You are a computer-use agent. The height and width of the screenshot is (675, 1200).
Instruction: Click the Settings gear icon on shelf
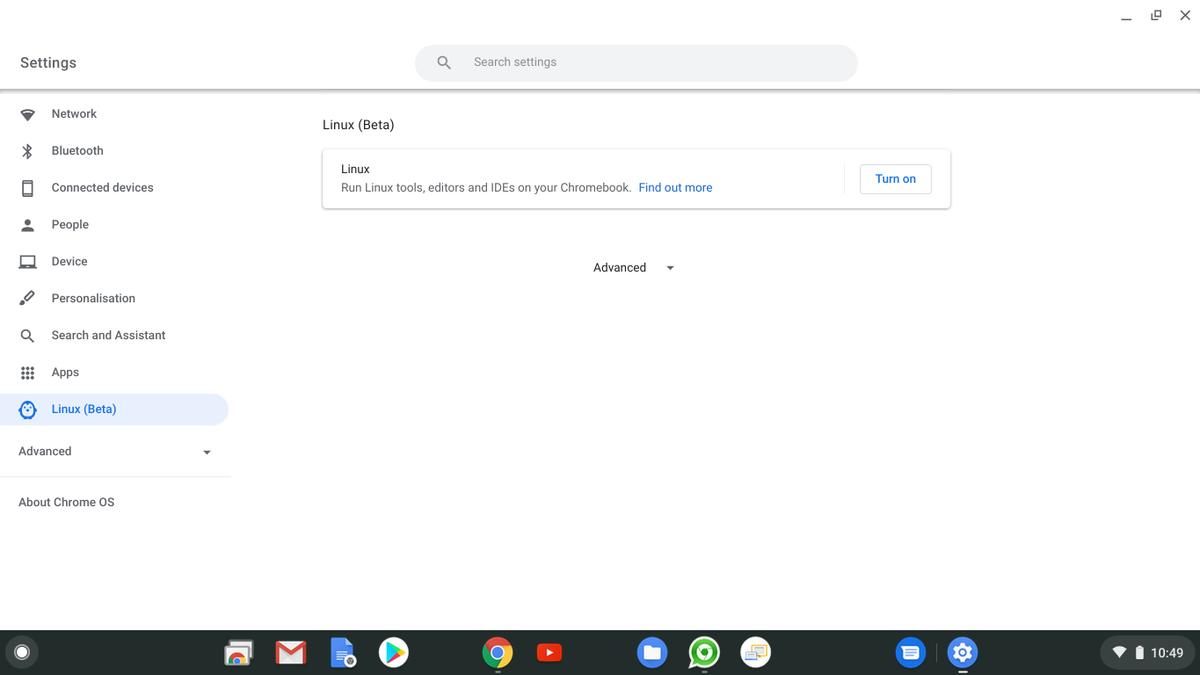coord(962,653)
